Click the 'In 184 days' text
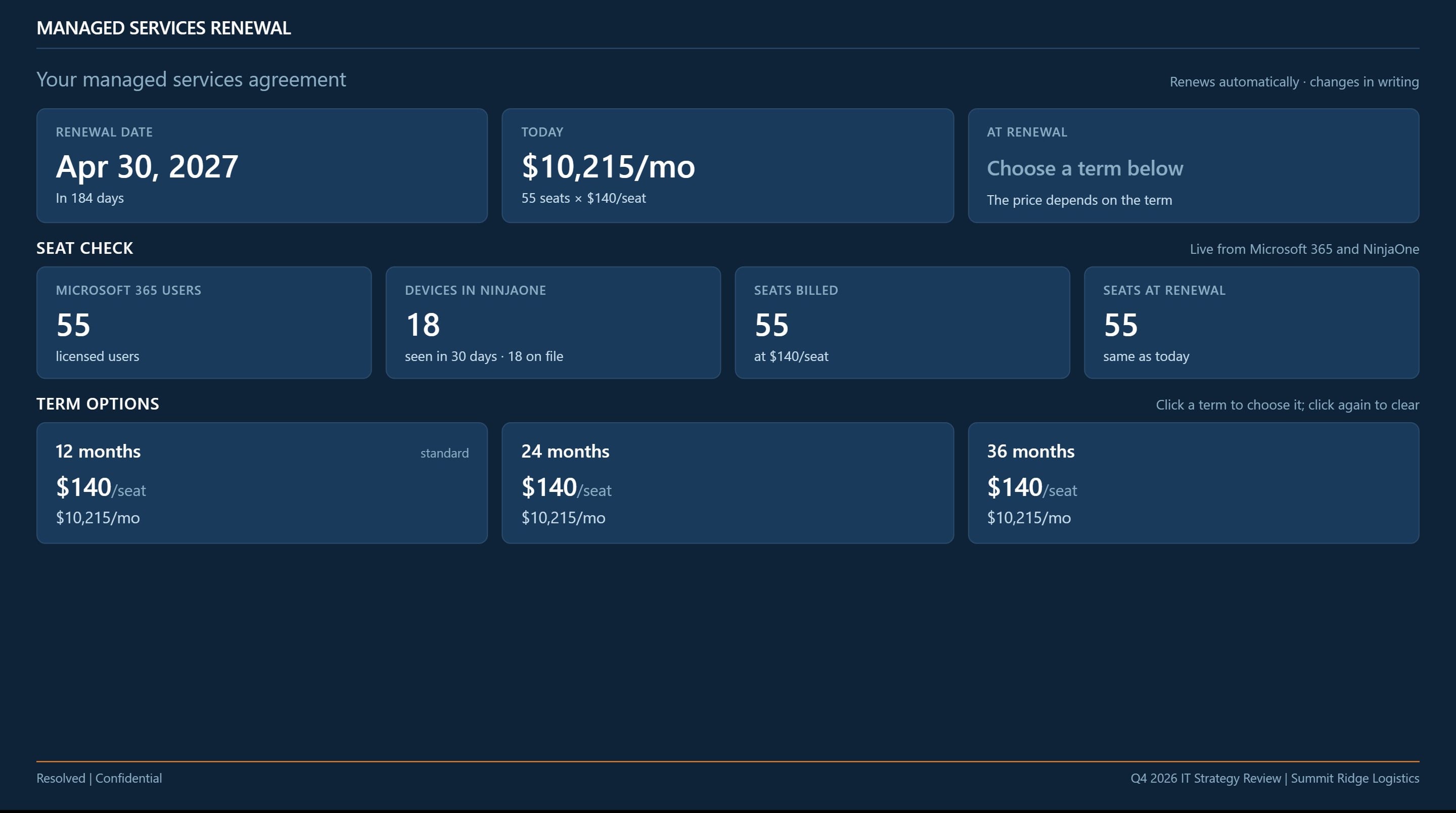Screen dimensions: 1456x813 tap(90, 198)
